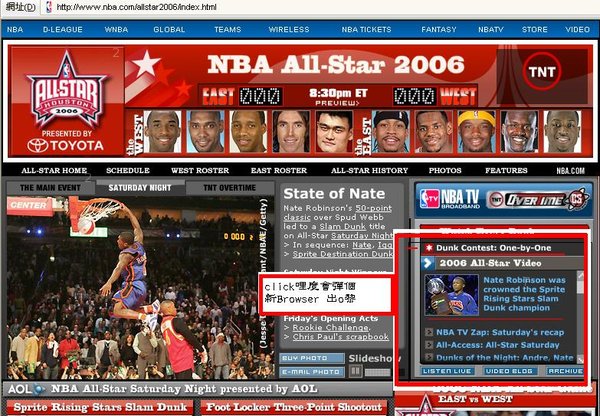Click the yellow-headband East player headshot
This screenshot has height=416, width=600.
(x=476, y=132)
